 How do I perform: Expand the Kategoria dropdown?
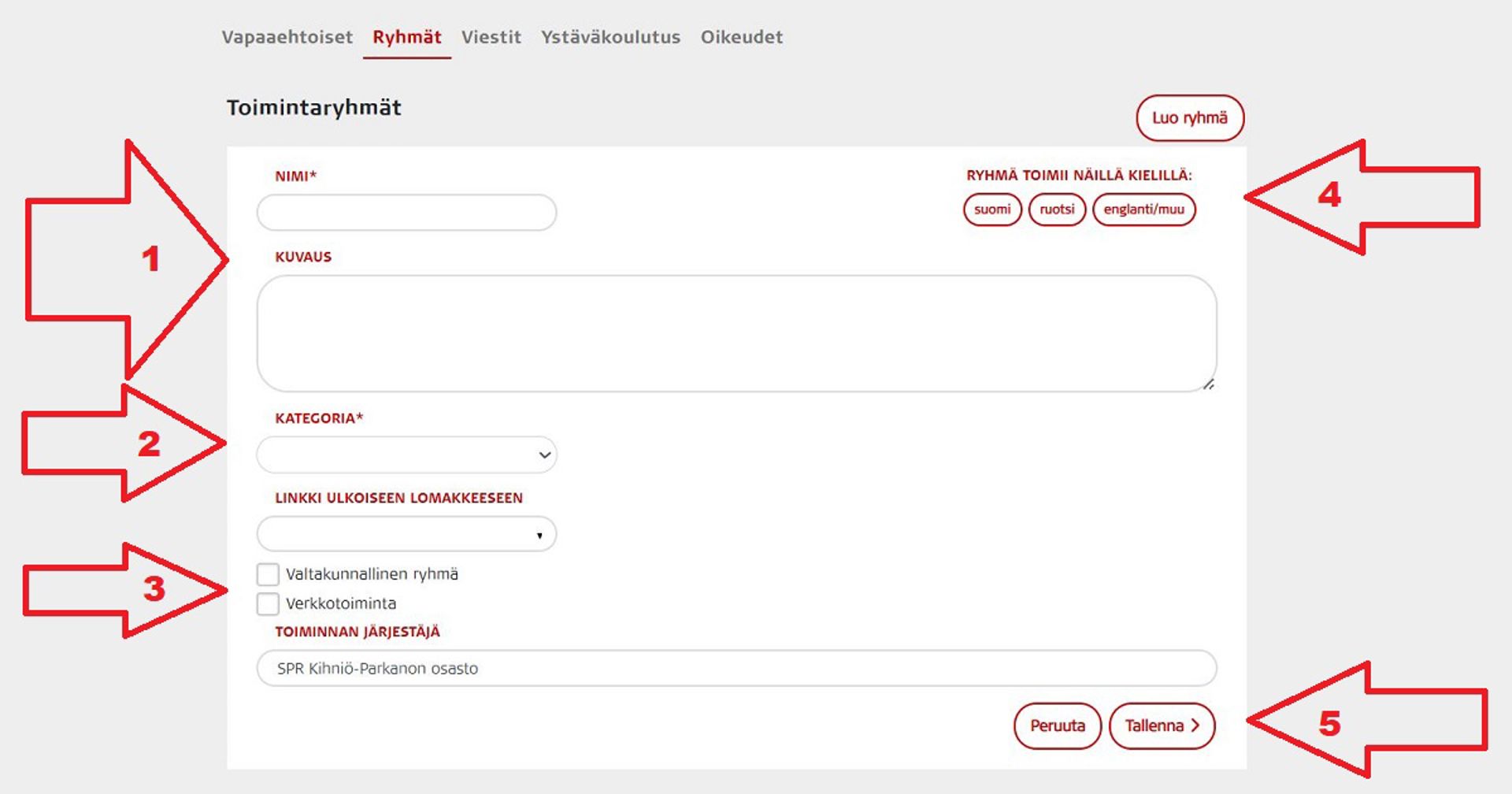tap(406, 455)
